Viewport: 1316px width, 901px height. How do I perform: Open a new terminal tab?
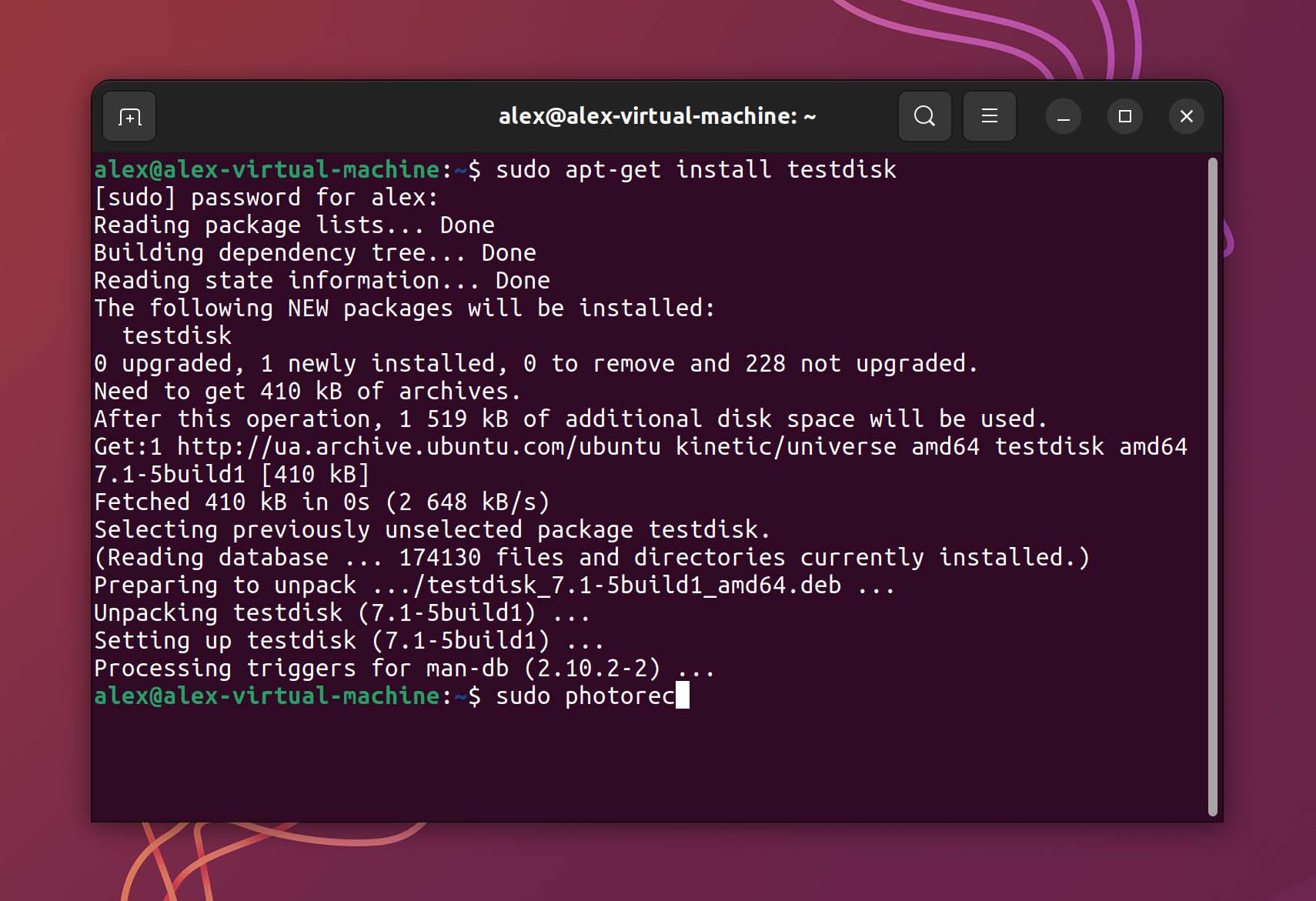click(x=129, y=116)
